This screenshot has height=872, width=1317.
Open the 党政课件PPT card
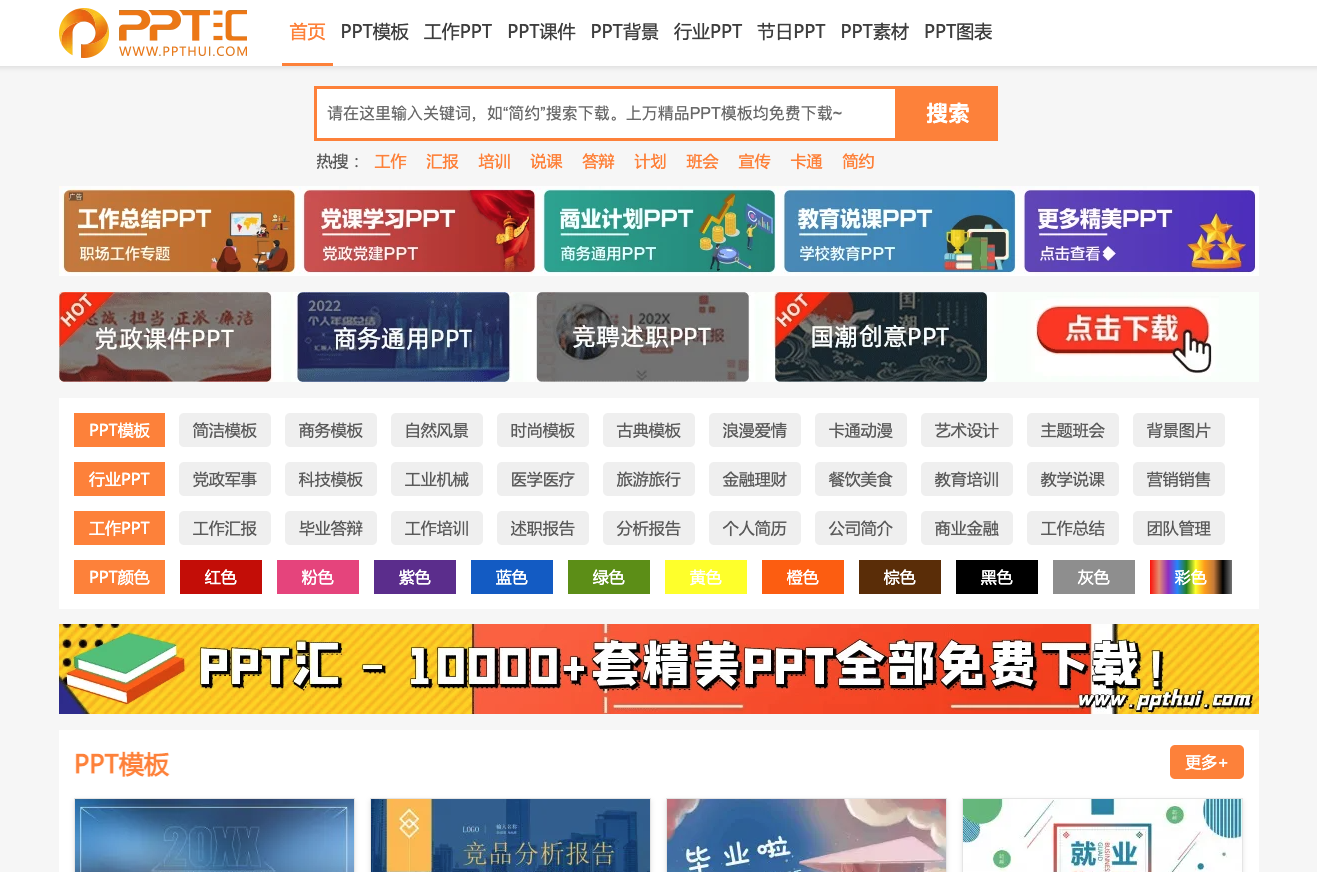(165, 337)
